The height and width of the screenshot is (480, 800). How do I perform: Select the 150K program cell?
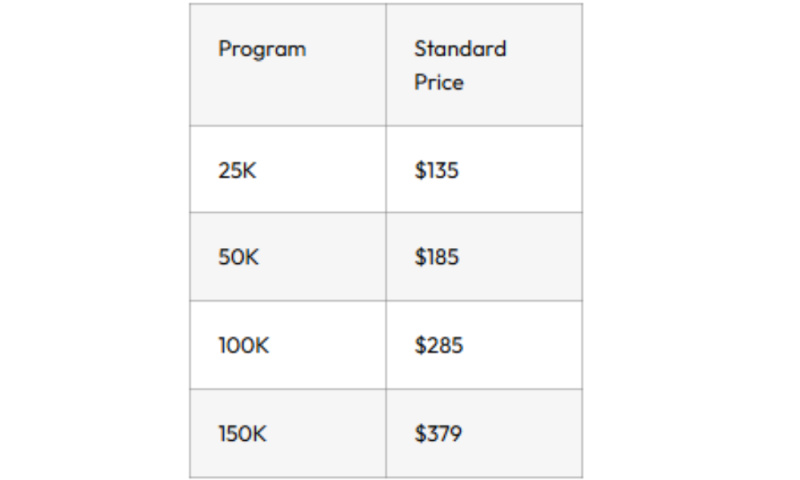tap(243, 434)
